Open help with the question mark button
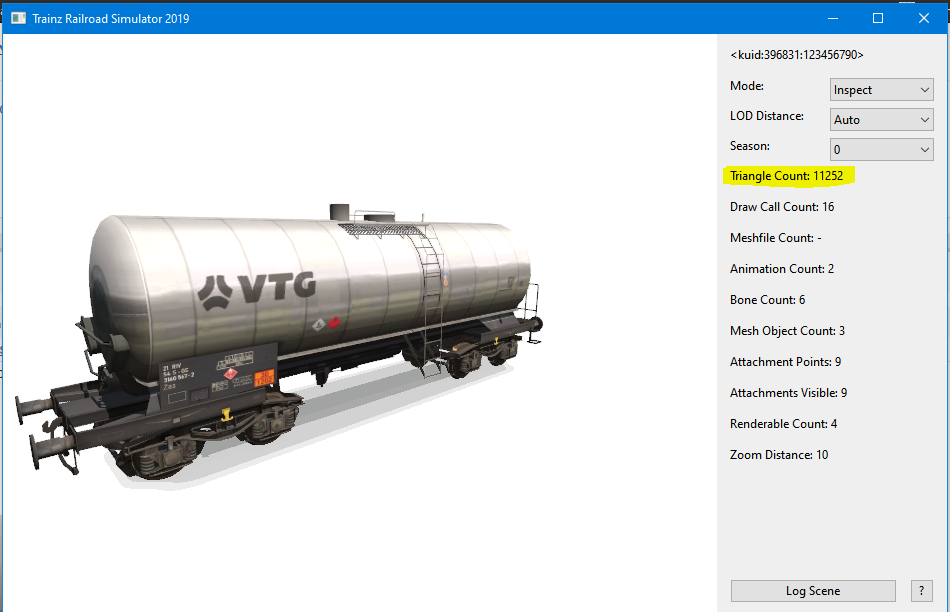 (x=922, y=591)
